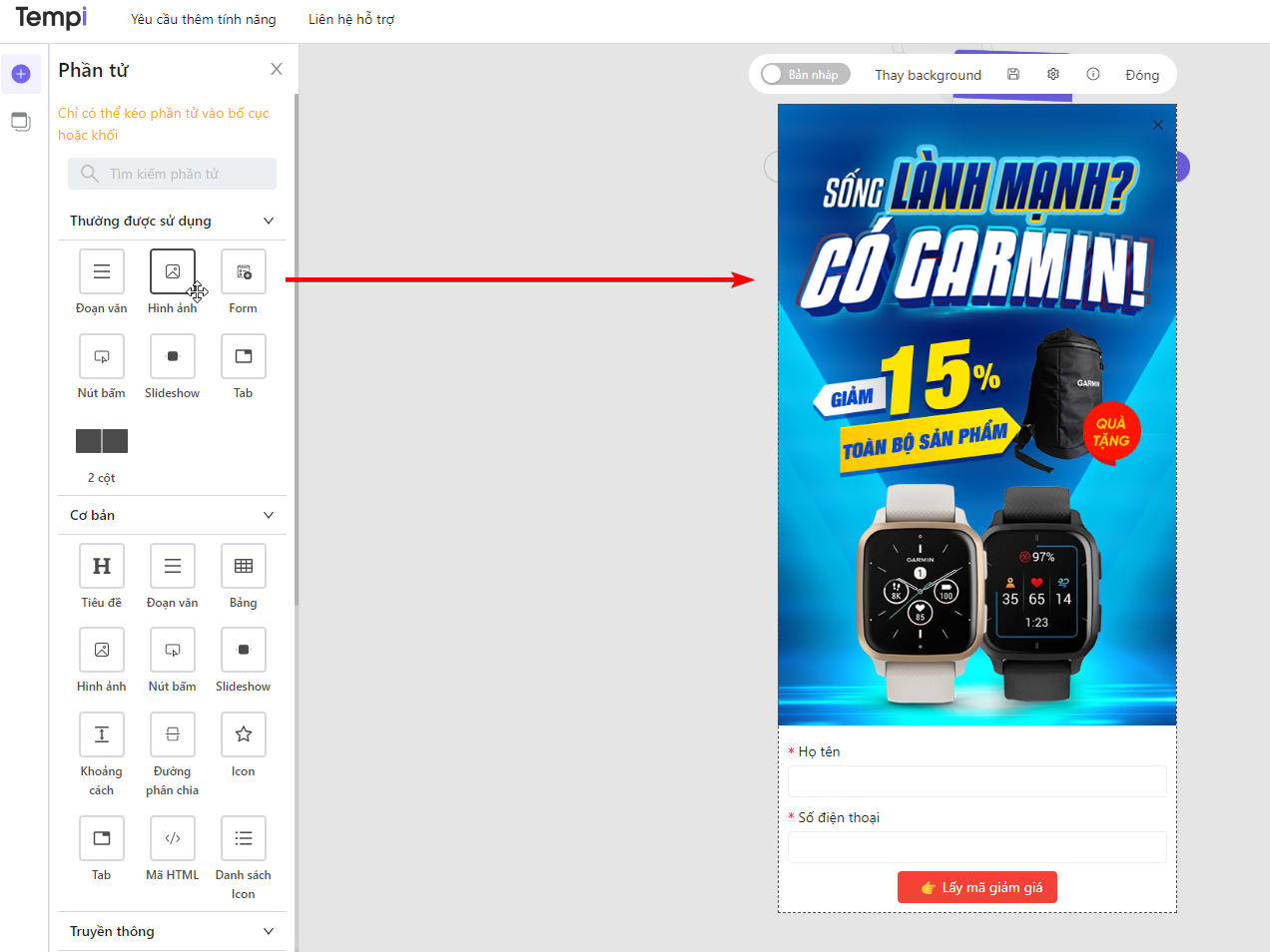Viewport: 1270px width, 952px height.
Task: Select the Form element icon
Action: 244,271
